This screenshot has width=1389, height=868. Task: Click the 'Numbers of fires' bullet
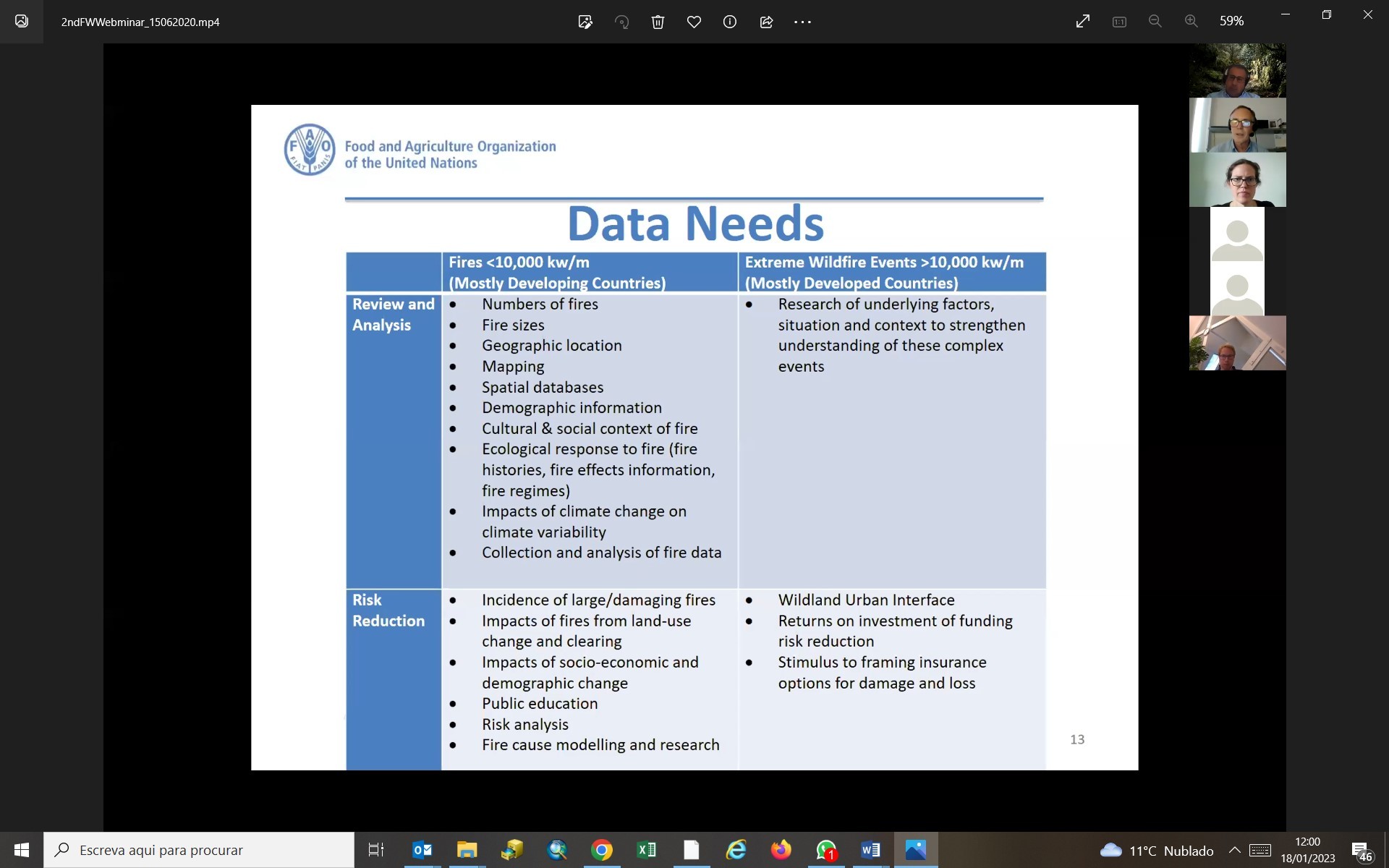tap(540, 305)
